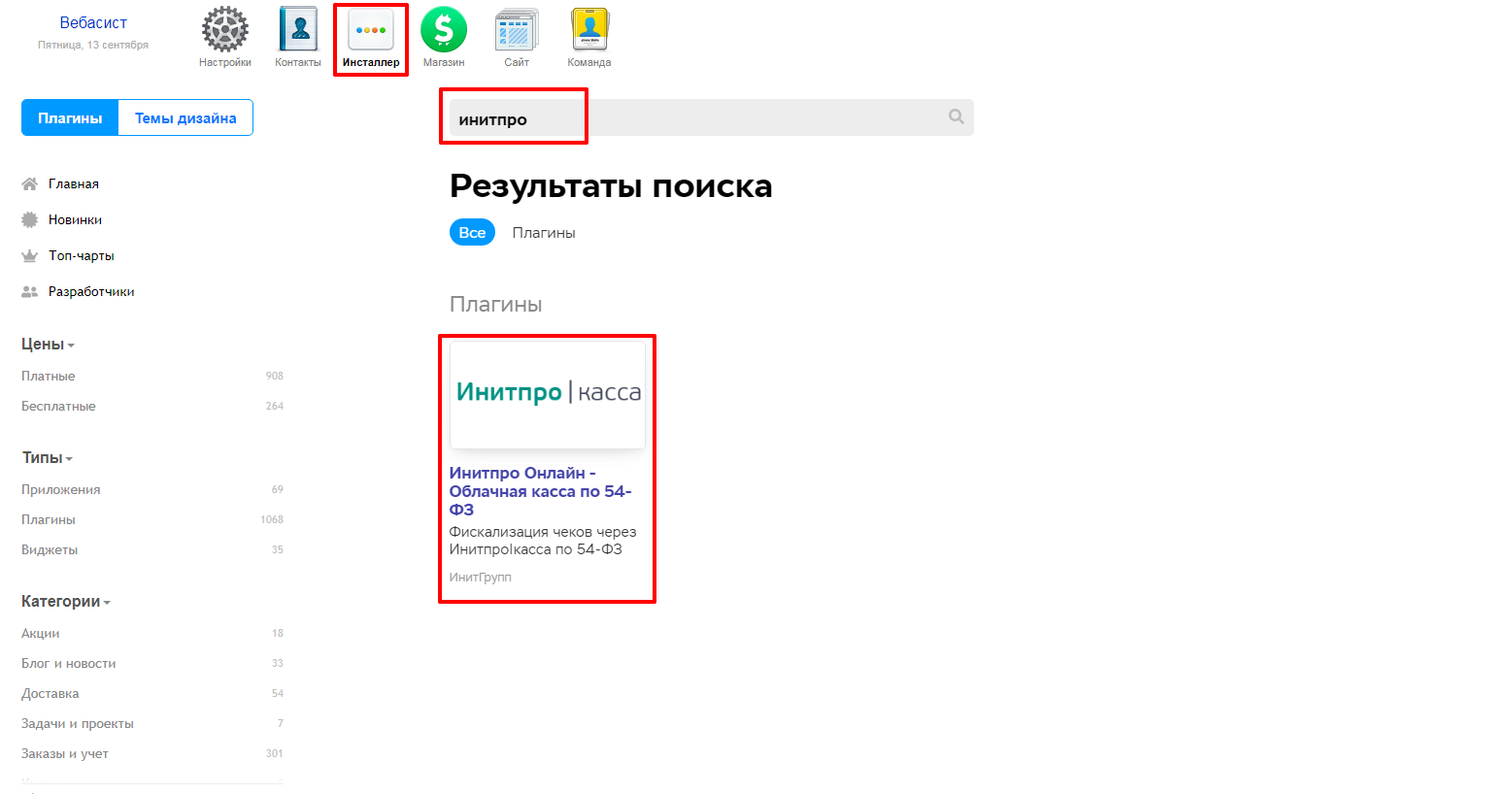
Task: Click the Разработчики people icon
Action: click(30, 291)
